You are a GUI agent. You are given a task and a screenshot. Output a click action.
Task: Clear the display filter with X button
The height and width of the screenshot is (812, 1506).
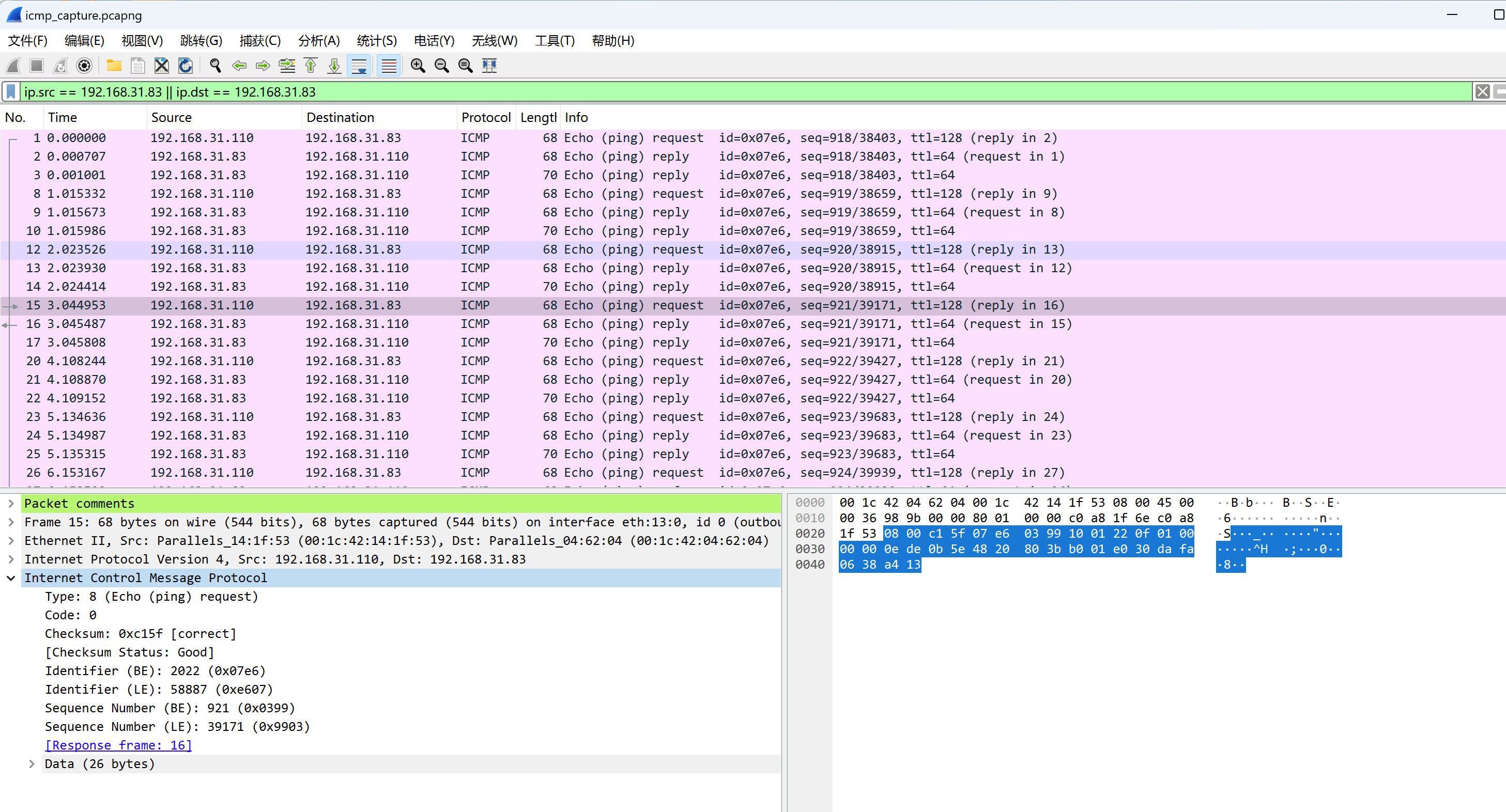(x=1482, y=92)
